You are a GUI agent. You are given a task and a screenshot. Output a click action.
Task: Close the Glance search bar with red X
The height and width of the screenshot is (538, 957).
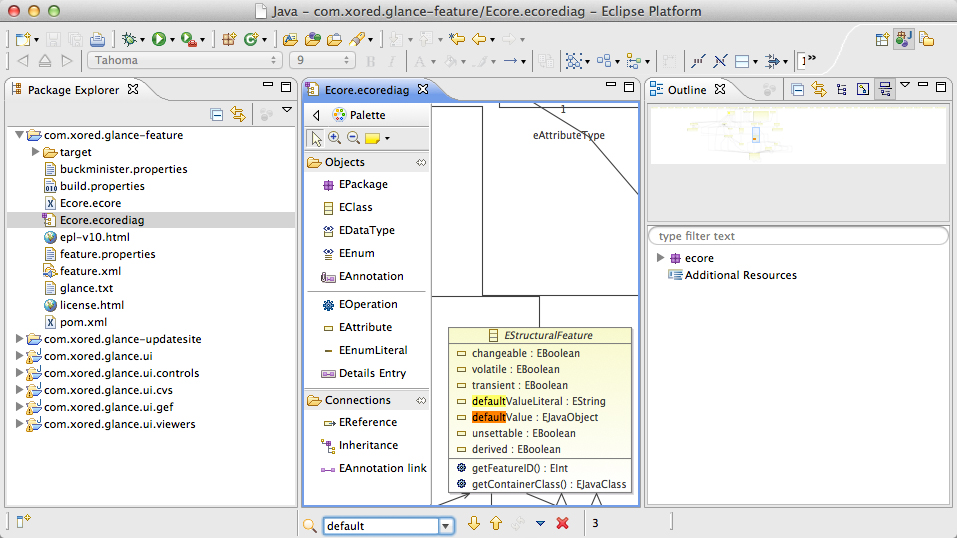click(x=562, y=524)
